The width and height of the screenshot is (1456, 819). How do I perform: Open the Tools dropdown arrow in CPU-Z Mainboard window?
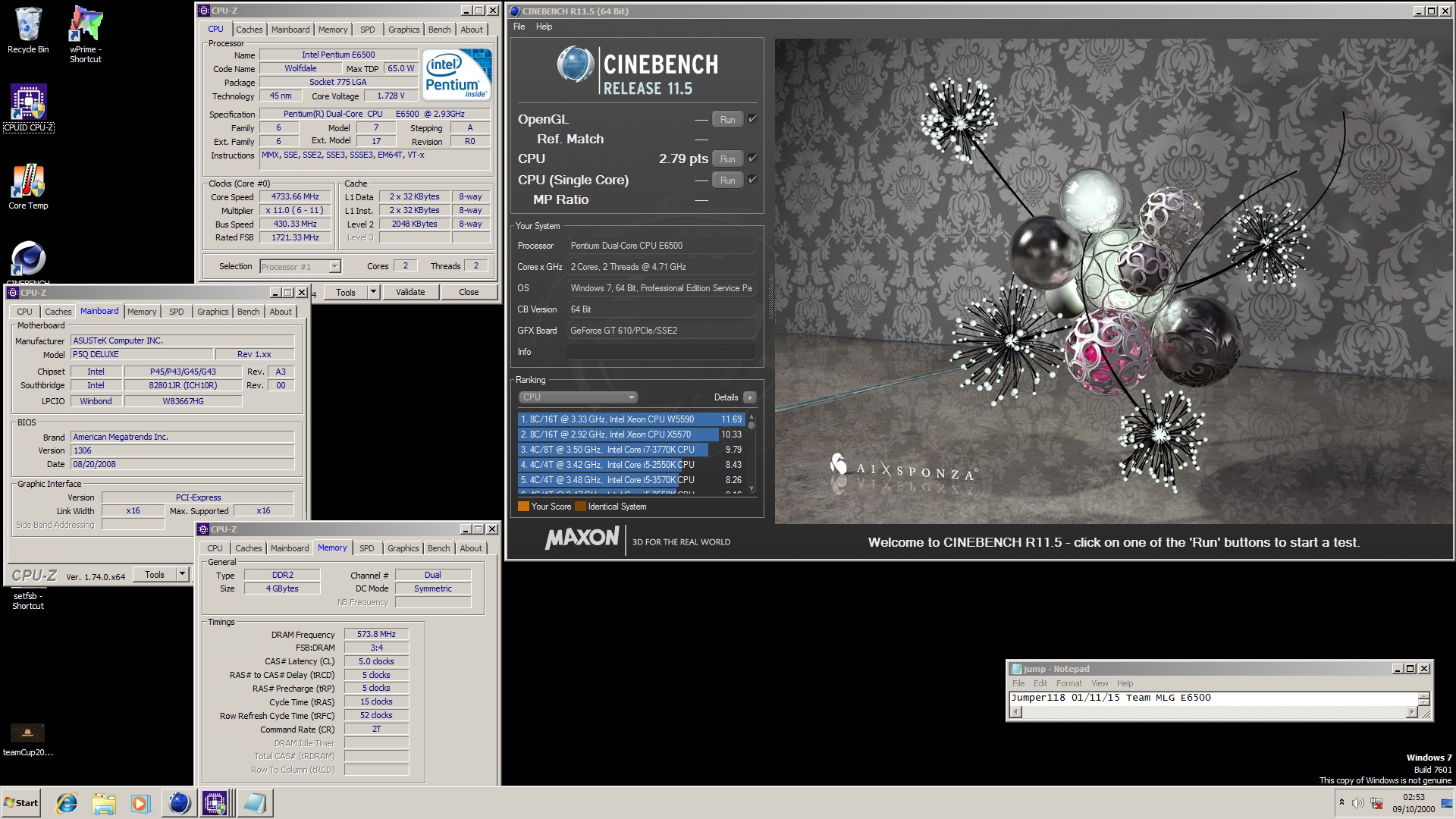(182, 575)
